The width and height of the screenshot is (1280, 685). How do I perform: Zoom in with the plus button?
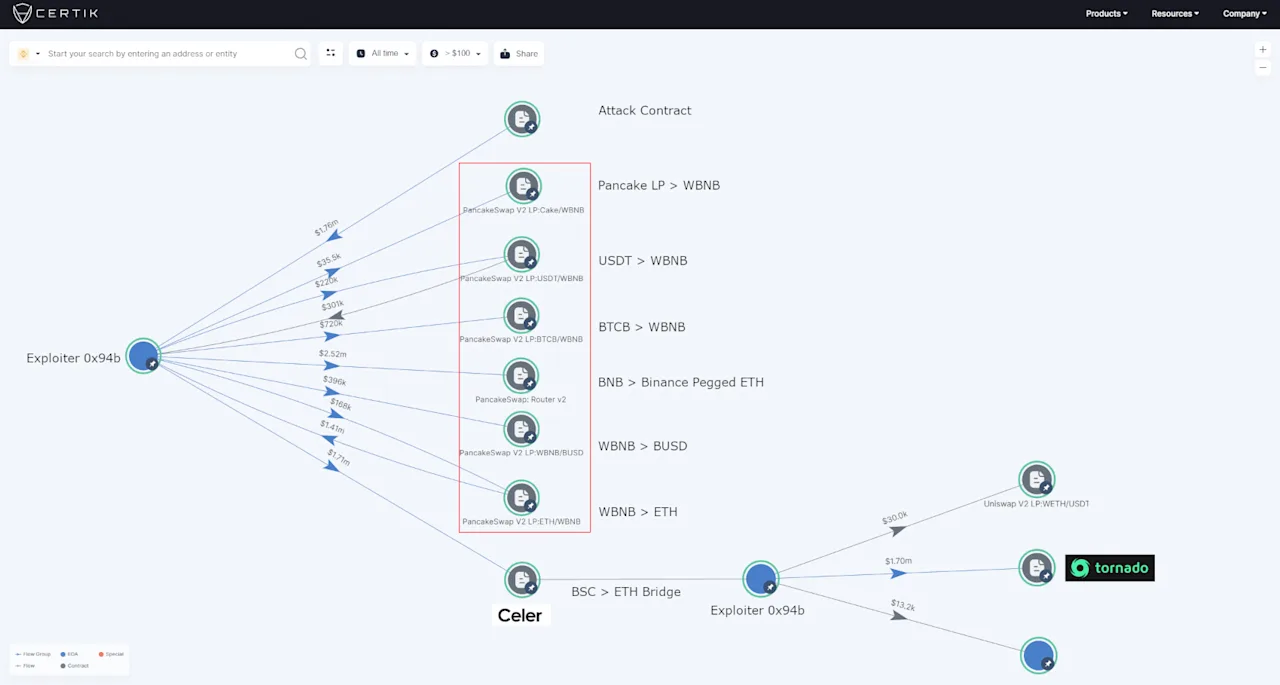[1263, 50]
